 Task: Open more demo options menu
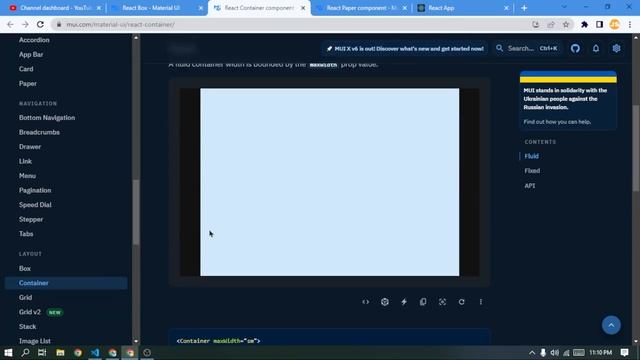[x=481, y=302]
